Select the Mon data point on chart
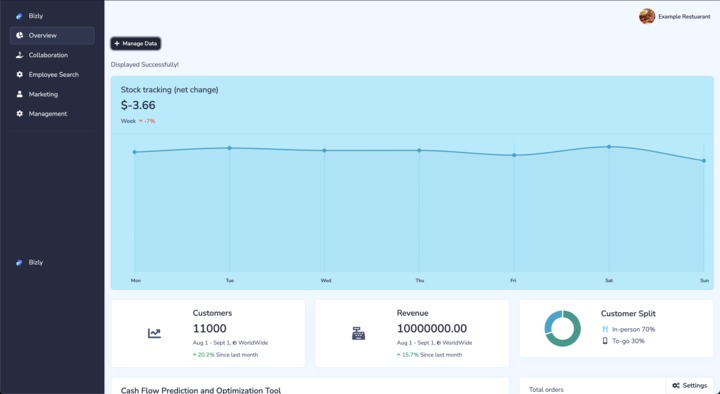 pyautogui.click(x=135, y=152)
